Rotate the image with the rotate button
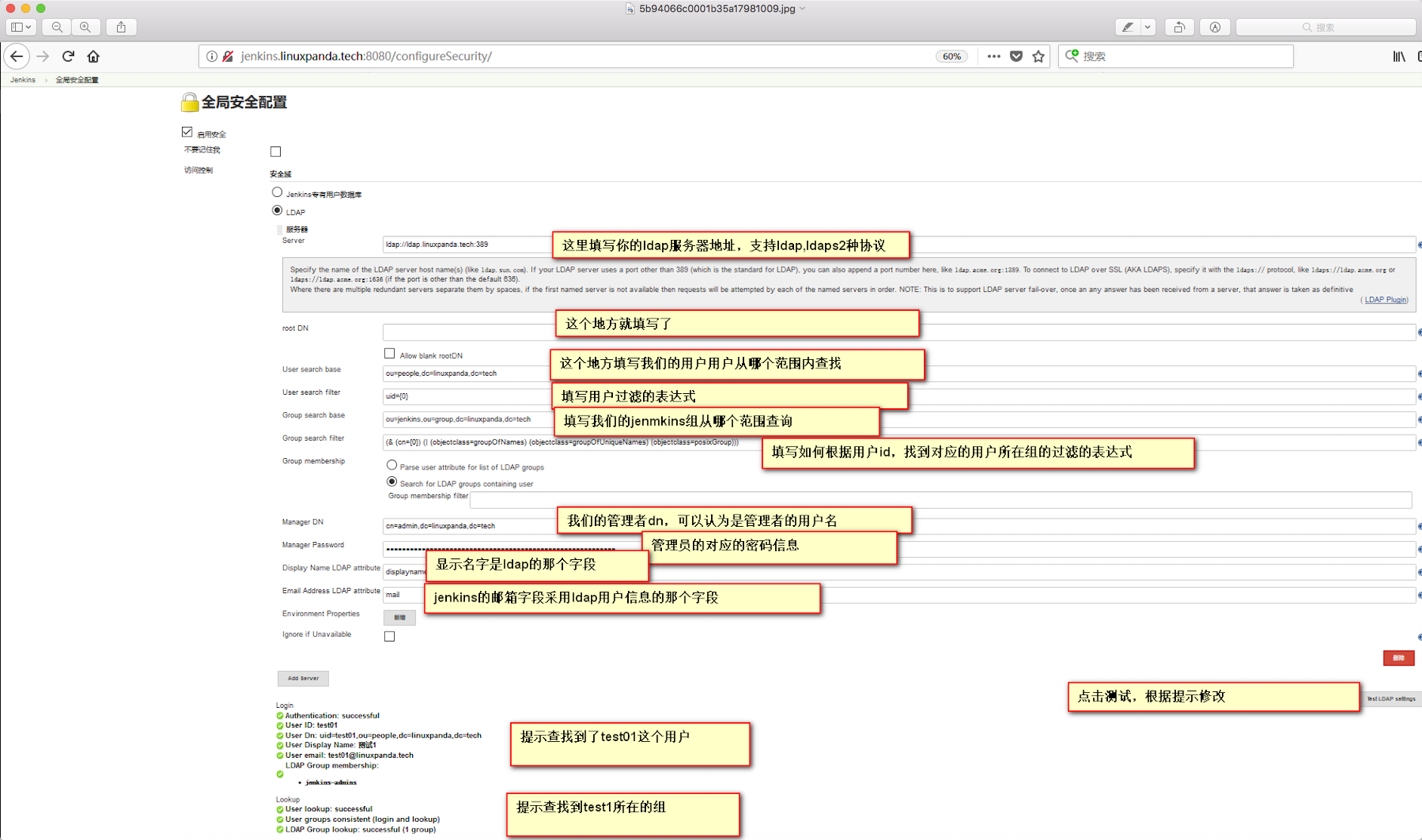Screen dimensions: 1422x840 pyautogui.click(x=1179, y=27)
